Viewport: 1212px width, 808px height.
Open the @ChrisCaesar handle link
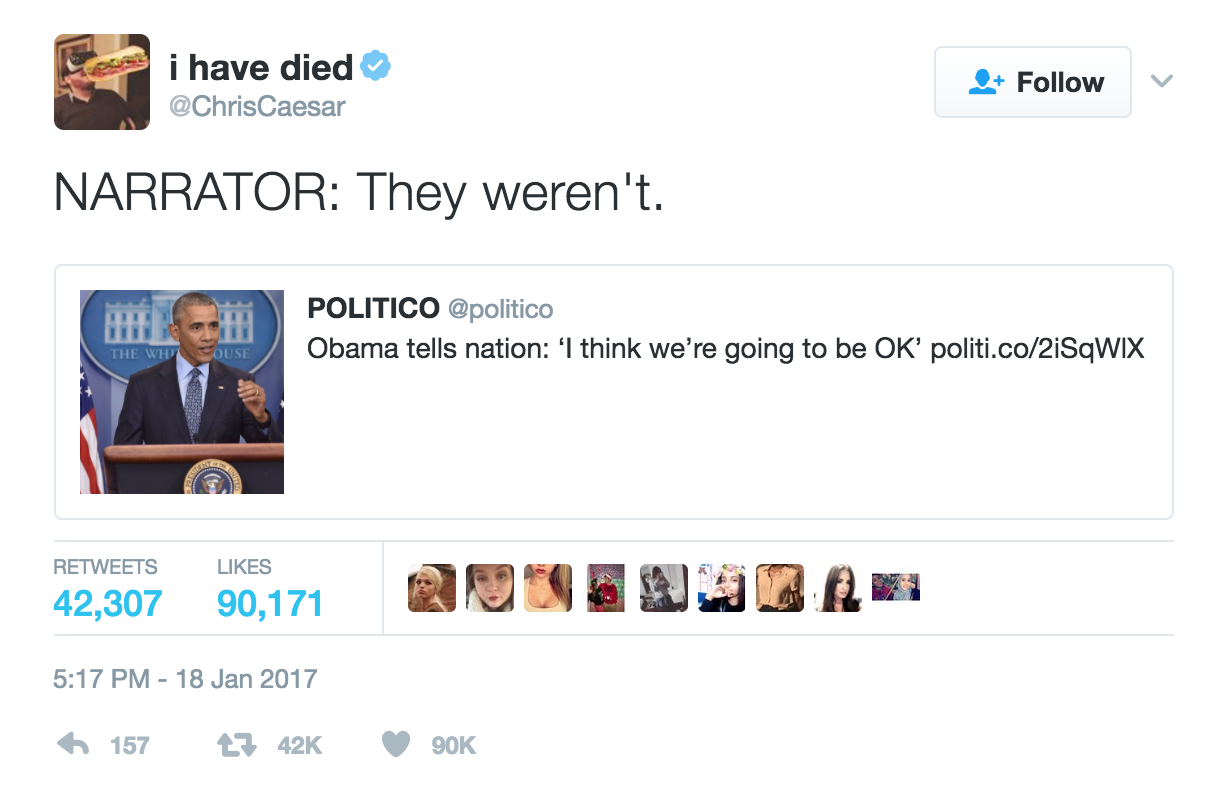256,106
